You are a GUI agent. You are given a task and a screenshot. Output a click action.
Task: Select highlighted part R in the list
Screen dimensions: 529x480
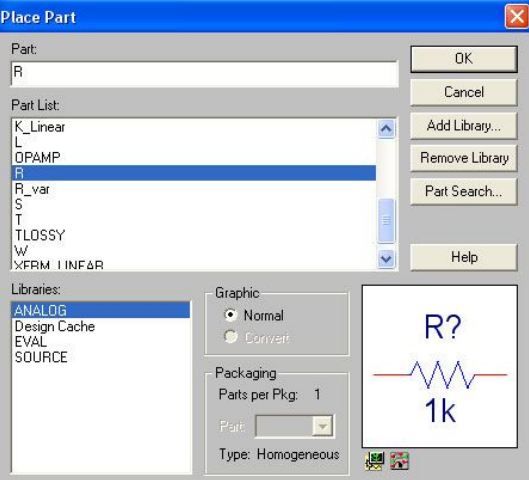(x=194, y=173)
